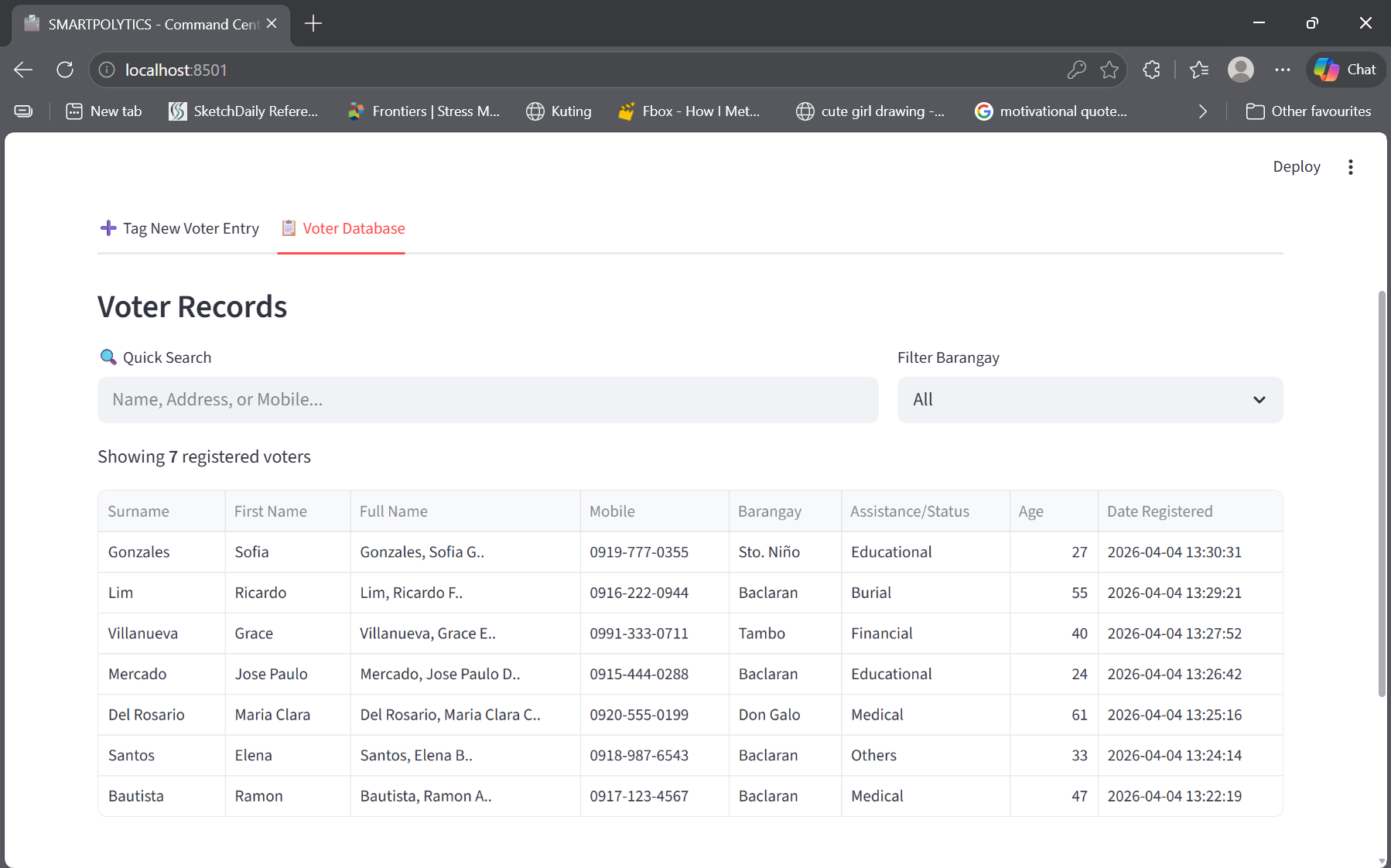Screen dimensions: 1391x868
Task: Open the Settings and more menu
Action: click(x=1283, y=70)
